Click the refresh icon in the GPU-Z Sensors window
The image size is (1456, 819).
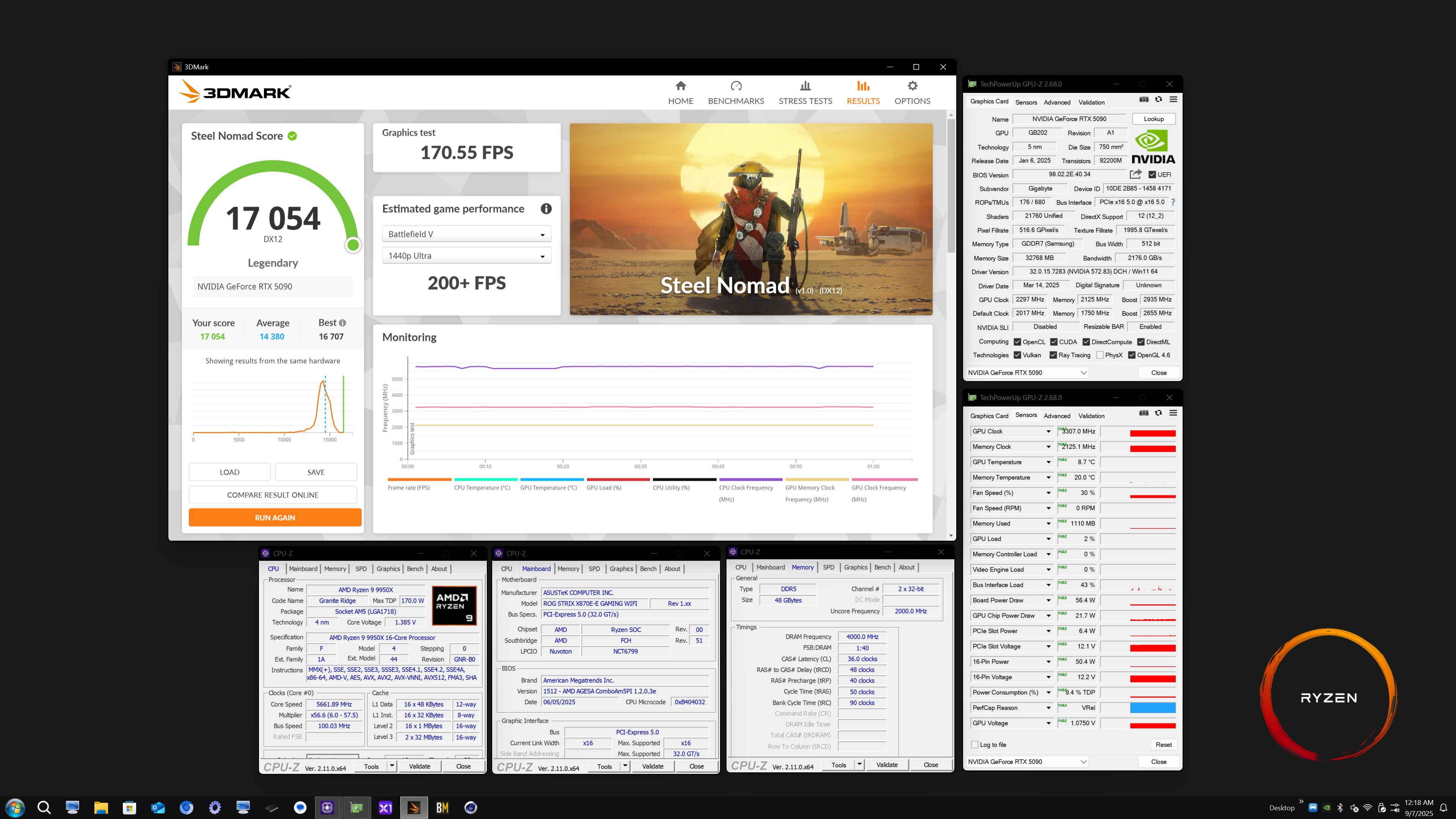pyautogui.click(x=1159, y=413)
